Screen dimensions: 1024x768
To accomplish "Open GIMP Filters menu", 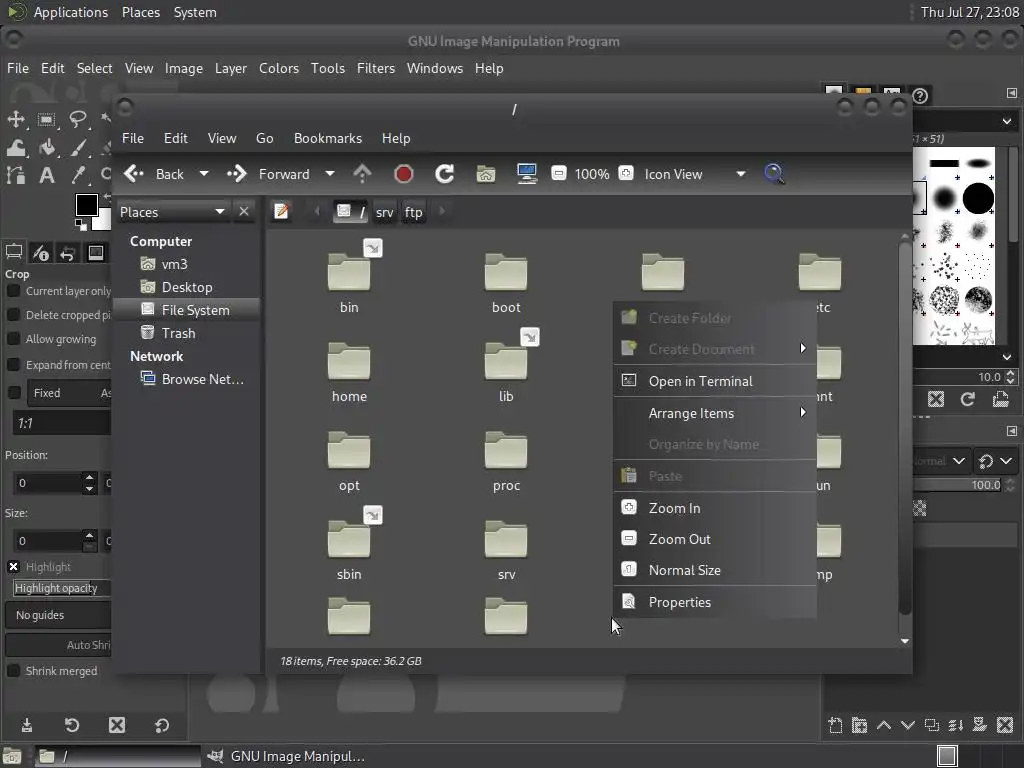I will 376,68.
